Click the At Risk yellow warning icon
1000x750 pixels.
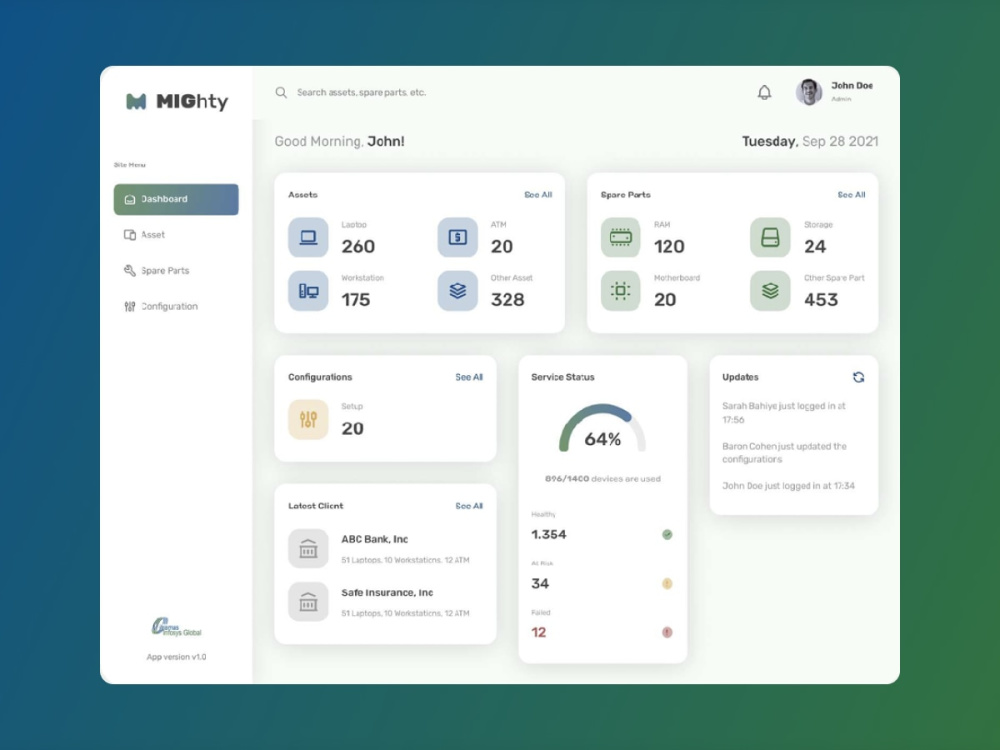667,584
